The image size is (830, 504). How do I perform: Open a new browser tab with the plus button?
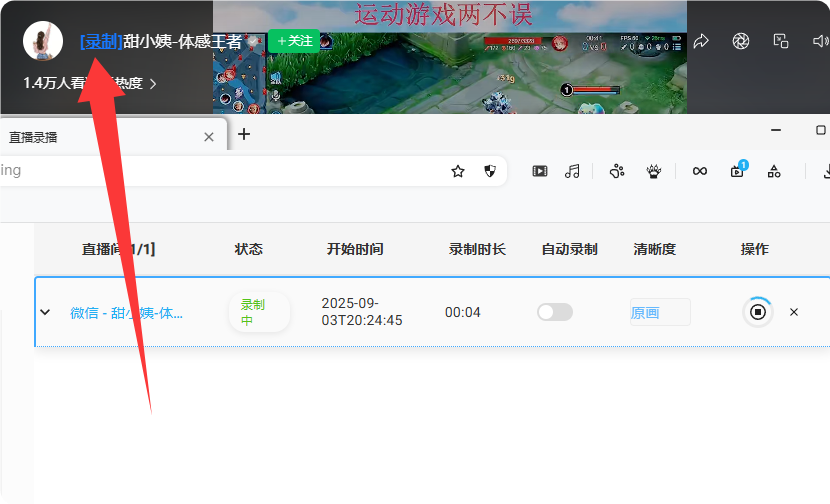point(243,134)
